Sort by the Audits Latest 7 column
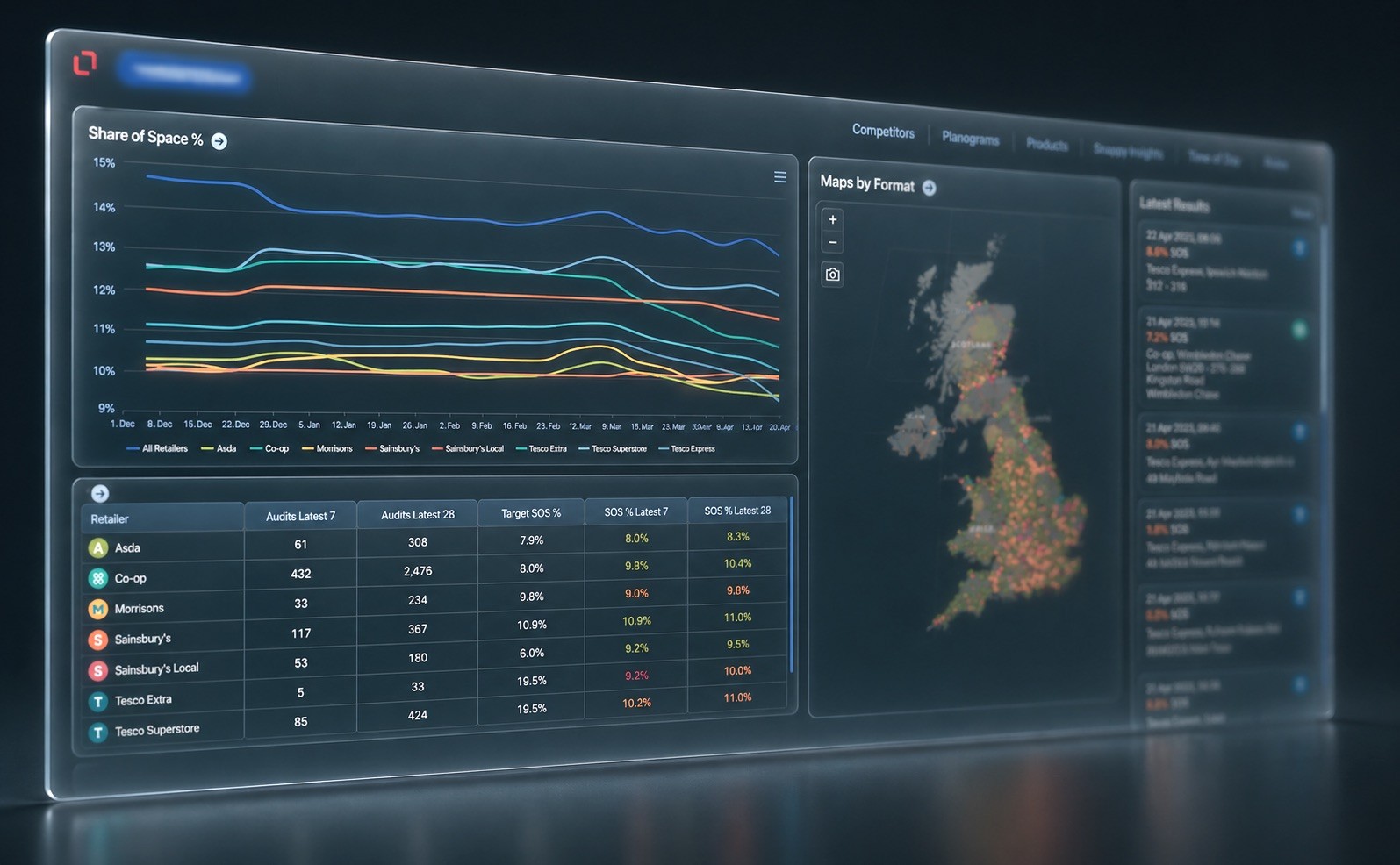 click(x=300, y=516)
